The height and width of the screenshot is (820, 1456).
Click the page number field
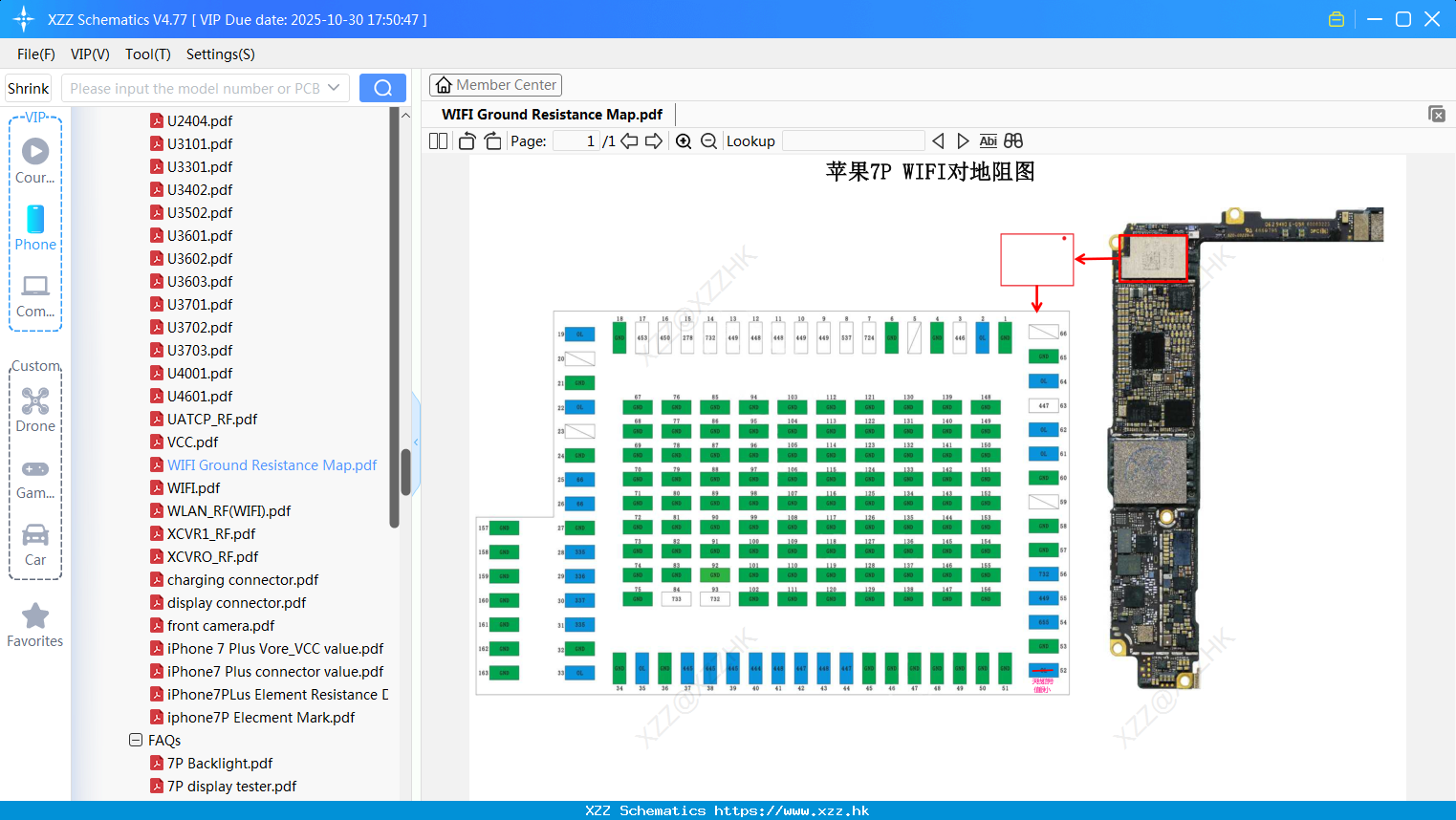tap(576, 140)
